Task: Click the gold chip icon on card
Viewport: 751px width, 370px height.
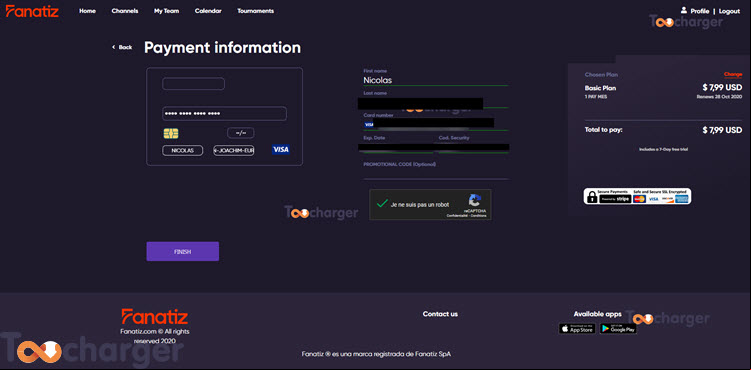Action: point(171,133)
